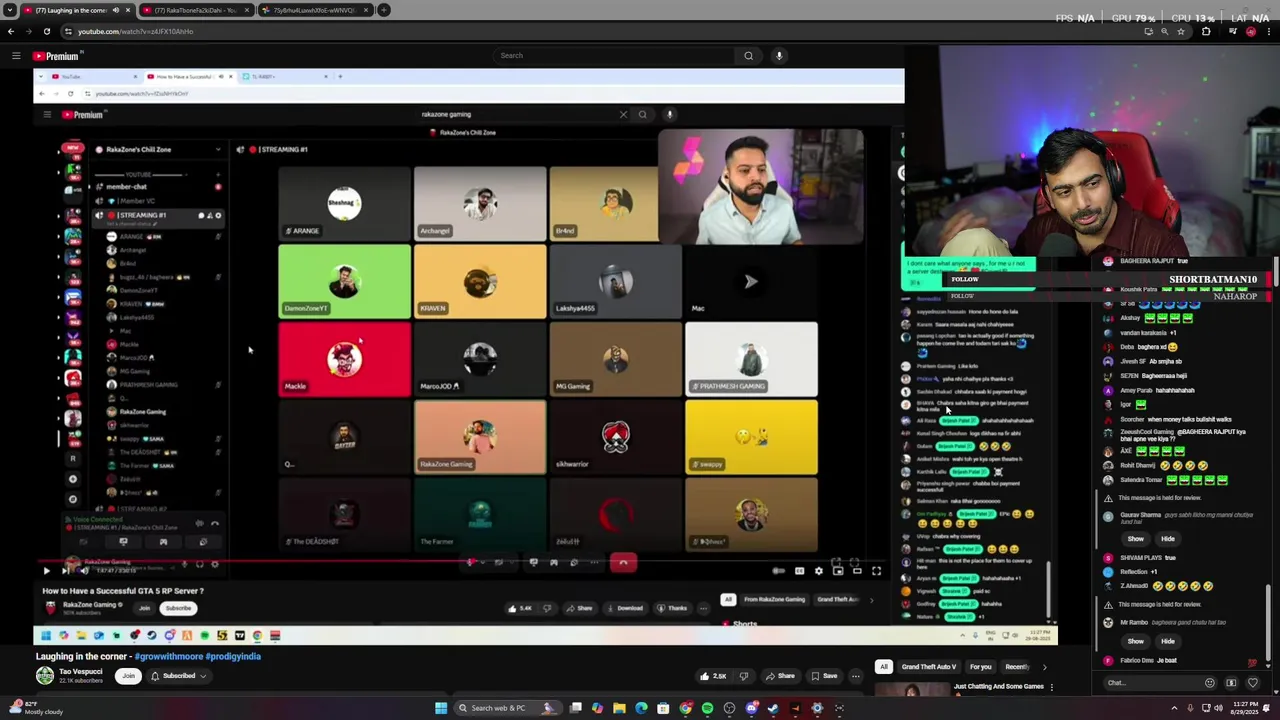Screen dimensions: 1280x720
Task: Open Tao Vespucci channel avatar
Action: coord(45,676)
